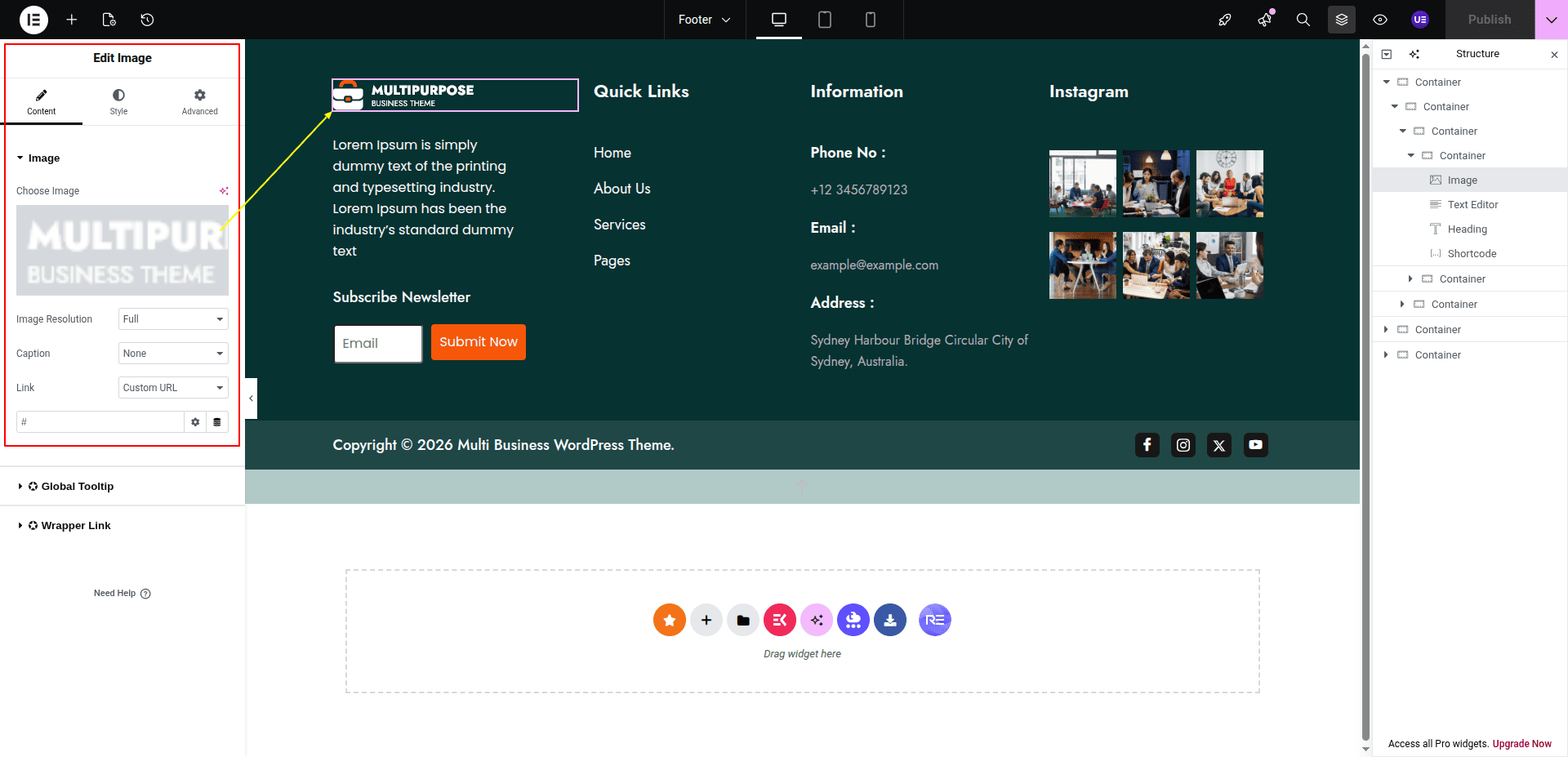The width and height of the screenshot is (1568, 757).
Task: Open the rocket launch icon
Action: (x=1225, y=20)
